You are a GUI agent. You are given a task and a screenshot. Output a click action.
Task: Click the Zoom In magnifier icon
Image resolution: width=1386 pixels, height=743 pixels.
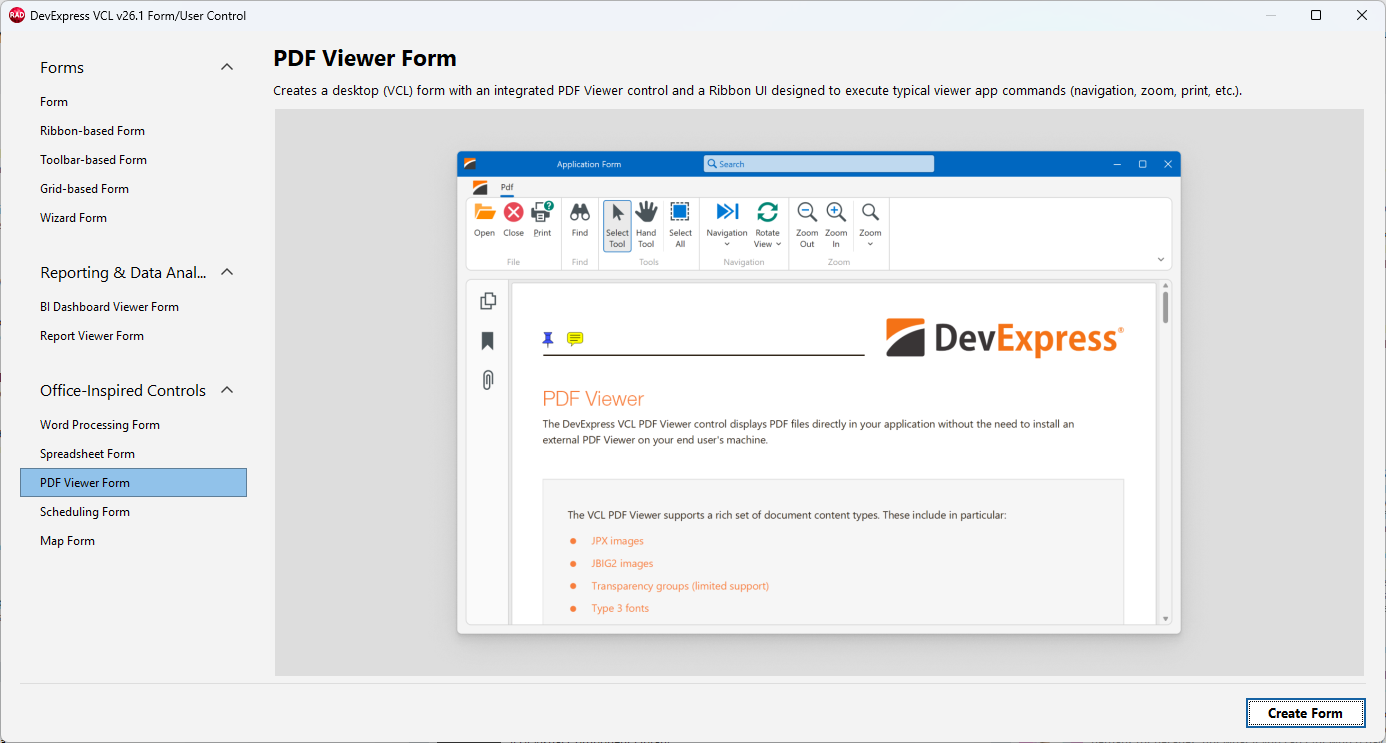(x=836, y=212)
